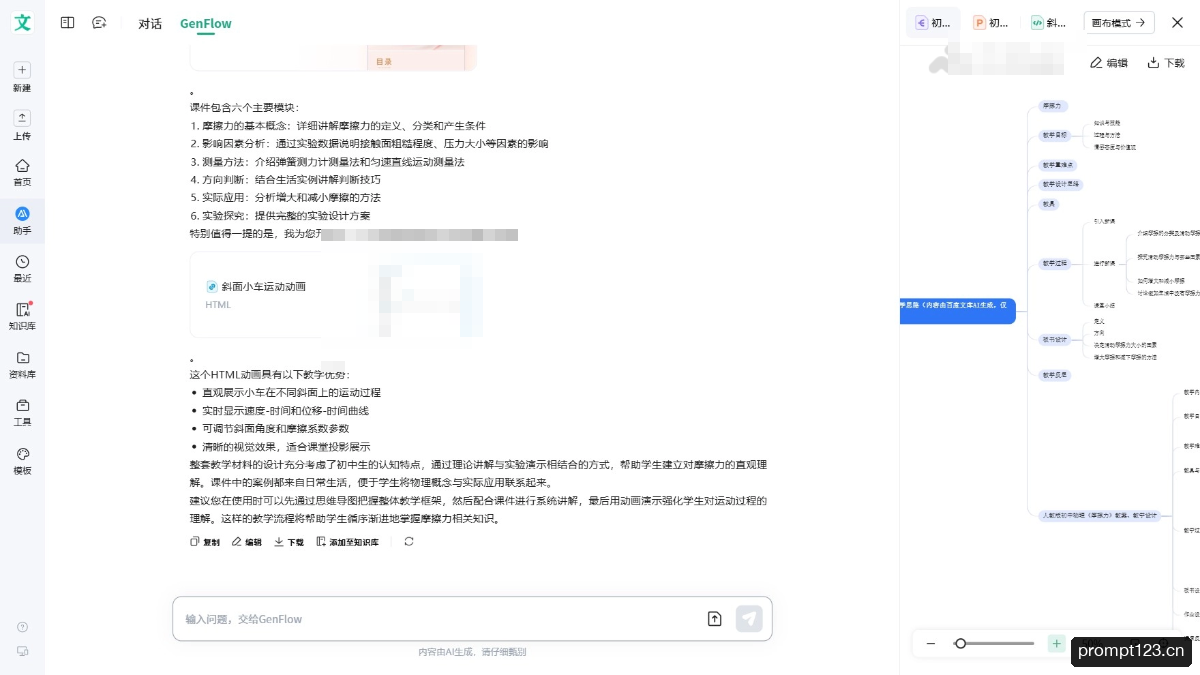Switch to the GenFlow tab

(x=206, y=23)
